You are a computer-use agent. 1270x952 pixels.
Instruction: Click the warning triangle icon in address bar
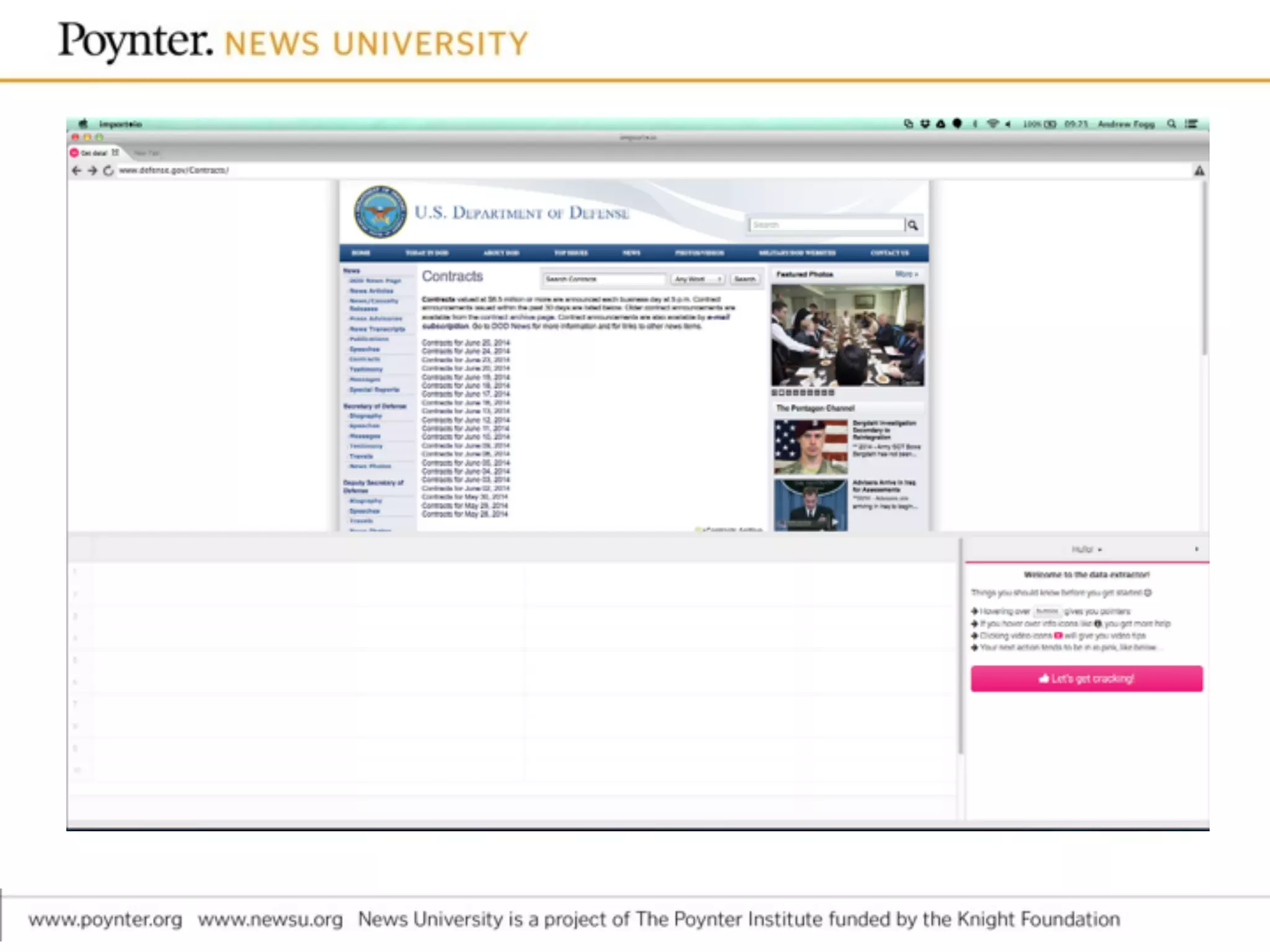point(1199,170)
